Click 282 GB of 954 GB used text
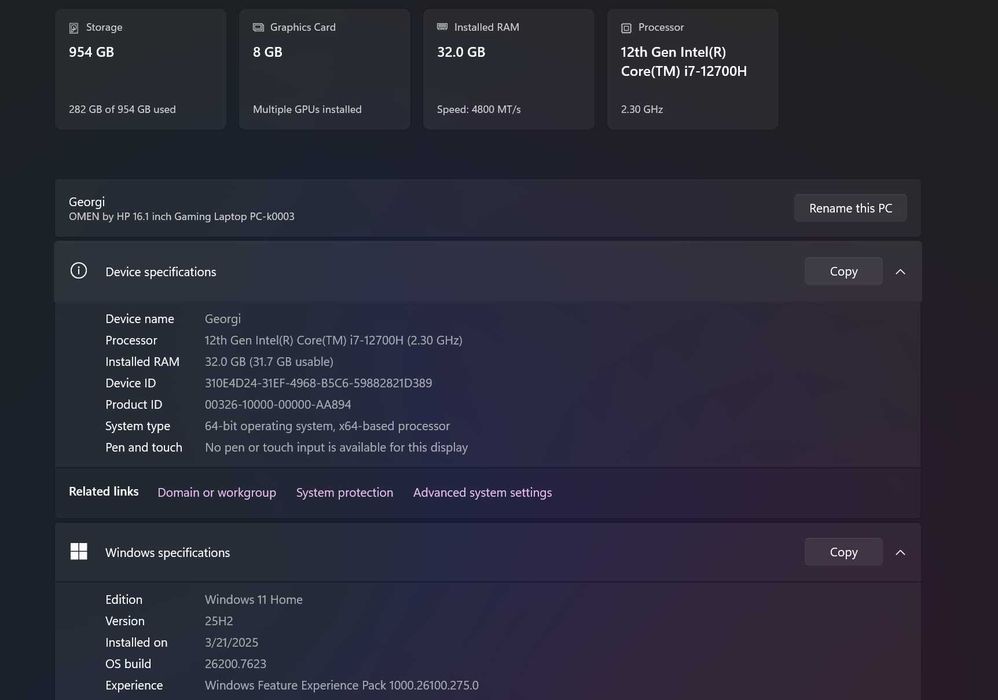This screenshot has height=700, width=998. click(122, 109)
